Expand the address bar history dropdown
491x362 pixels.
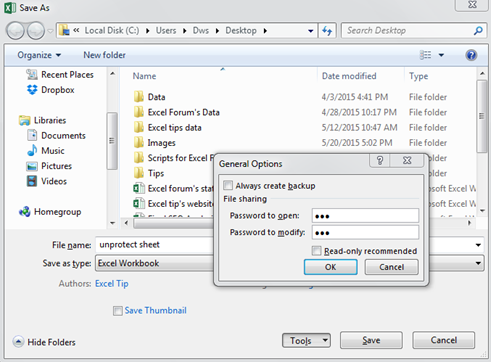coord(310,31)
